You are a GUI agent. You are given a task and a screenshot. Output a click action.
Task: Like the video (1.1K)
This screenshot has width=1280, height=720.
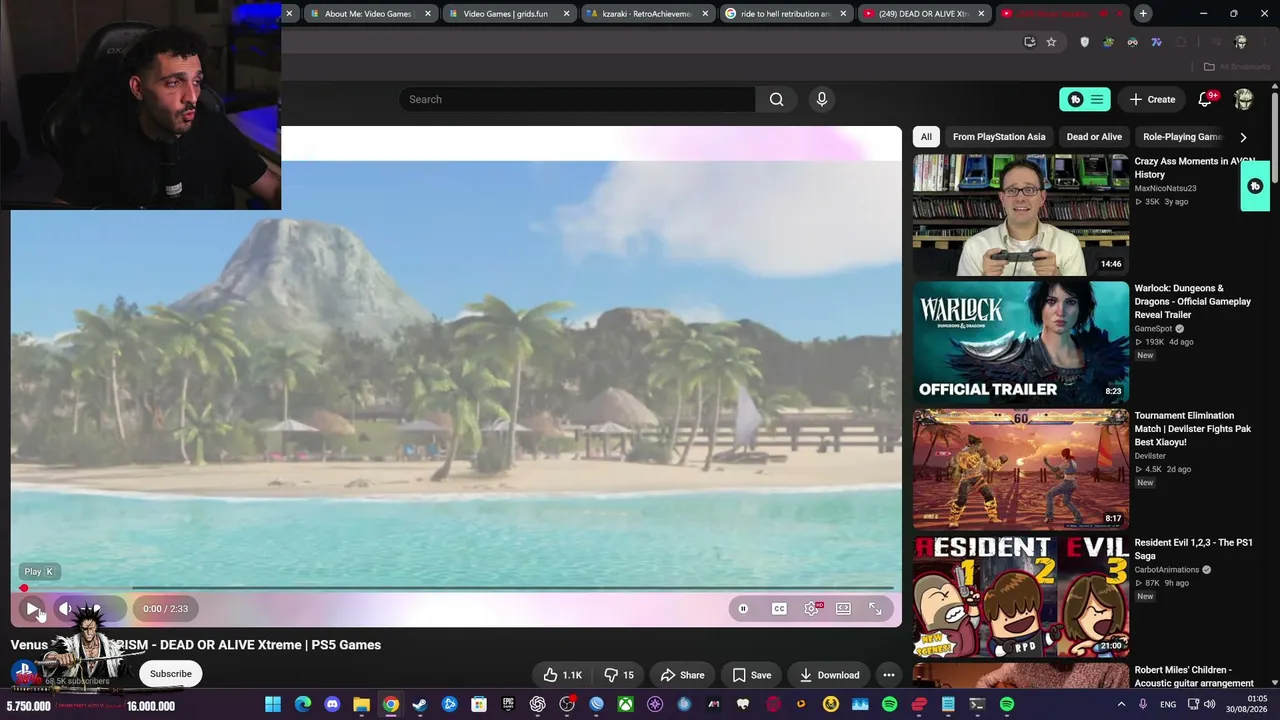click(562, 675)
